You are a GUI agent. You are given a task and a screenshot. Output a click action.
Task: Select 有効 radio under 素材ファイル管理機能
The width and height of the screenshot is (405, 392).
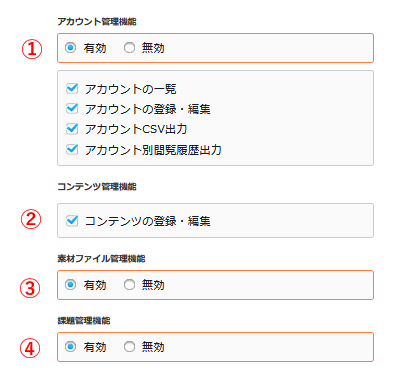[x=70, y=285]
